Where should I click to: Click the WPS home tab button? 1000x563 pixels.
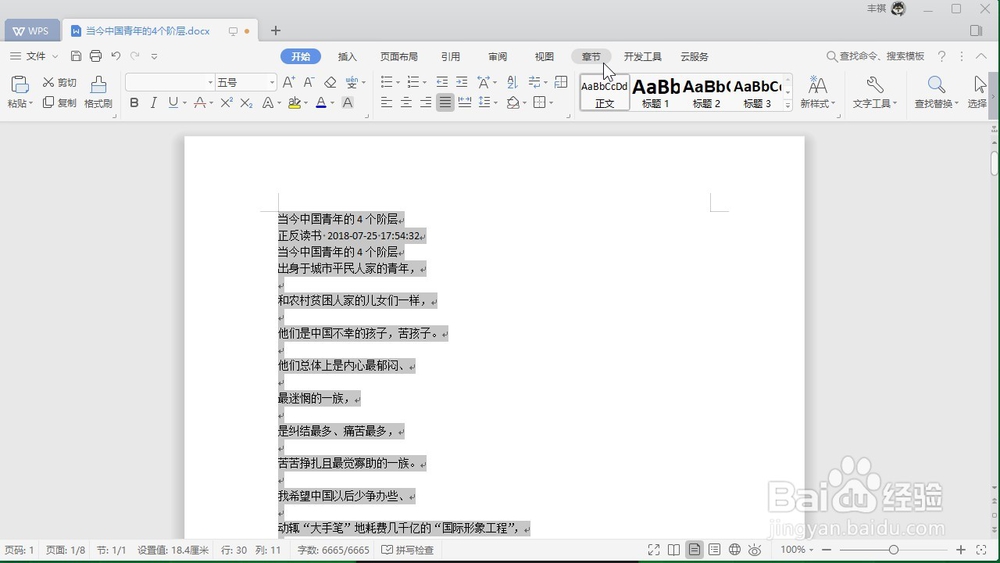point(31,31)
